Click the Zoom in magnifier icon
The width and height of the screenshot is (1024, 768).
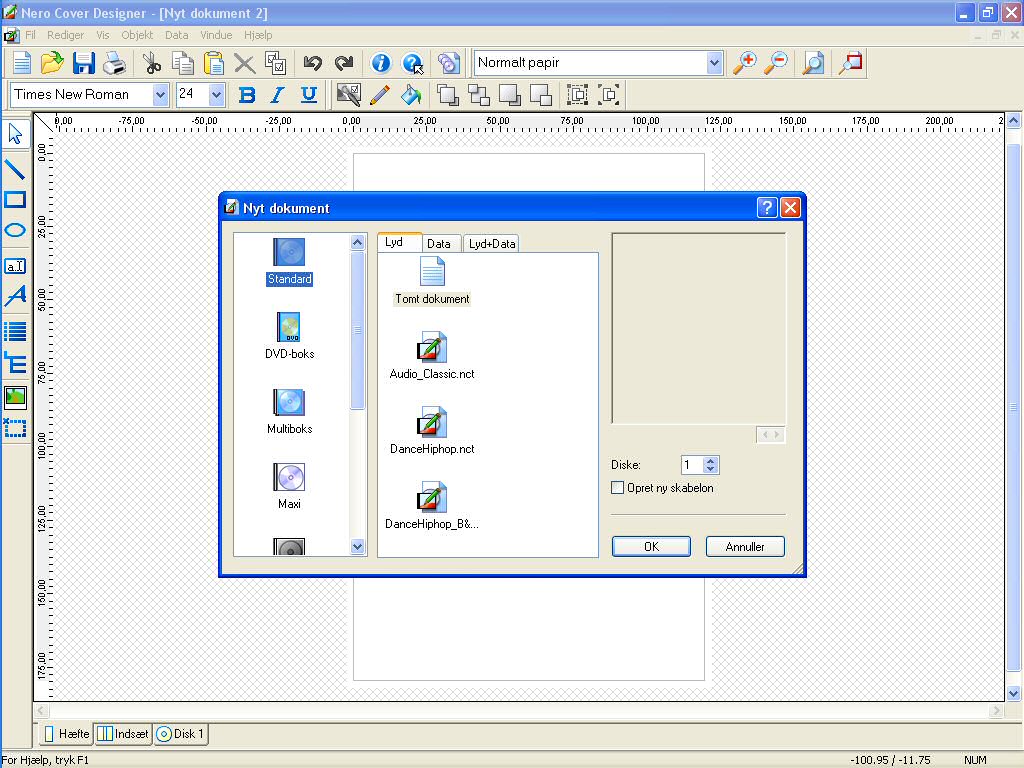click(x=744, y=63)
